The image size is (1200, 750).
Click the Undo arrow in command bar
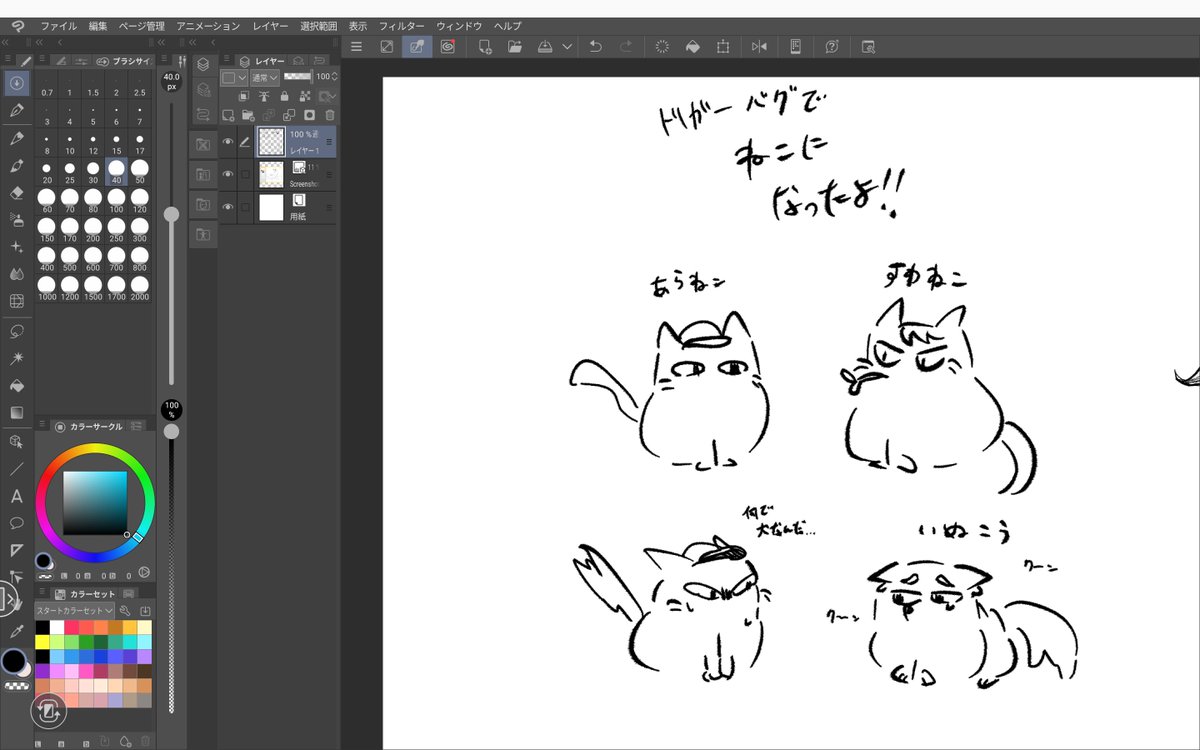[595, 46]
